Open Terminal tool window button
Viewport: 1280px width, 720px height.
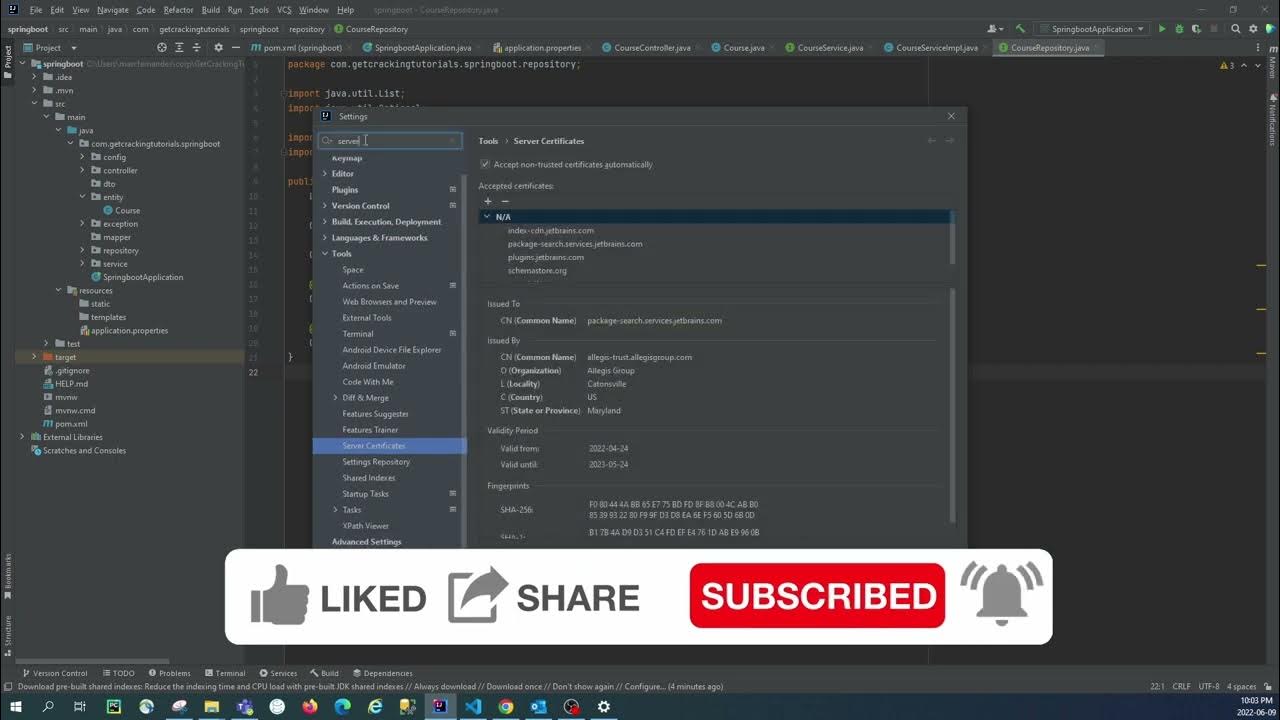pyautogui.click(x=224, y=673)
